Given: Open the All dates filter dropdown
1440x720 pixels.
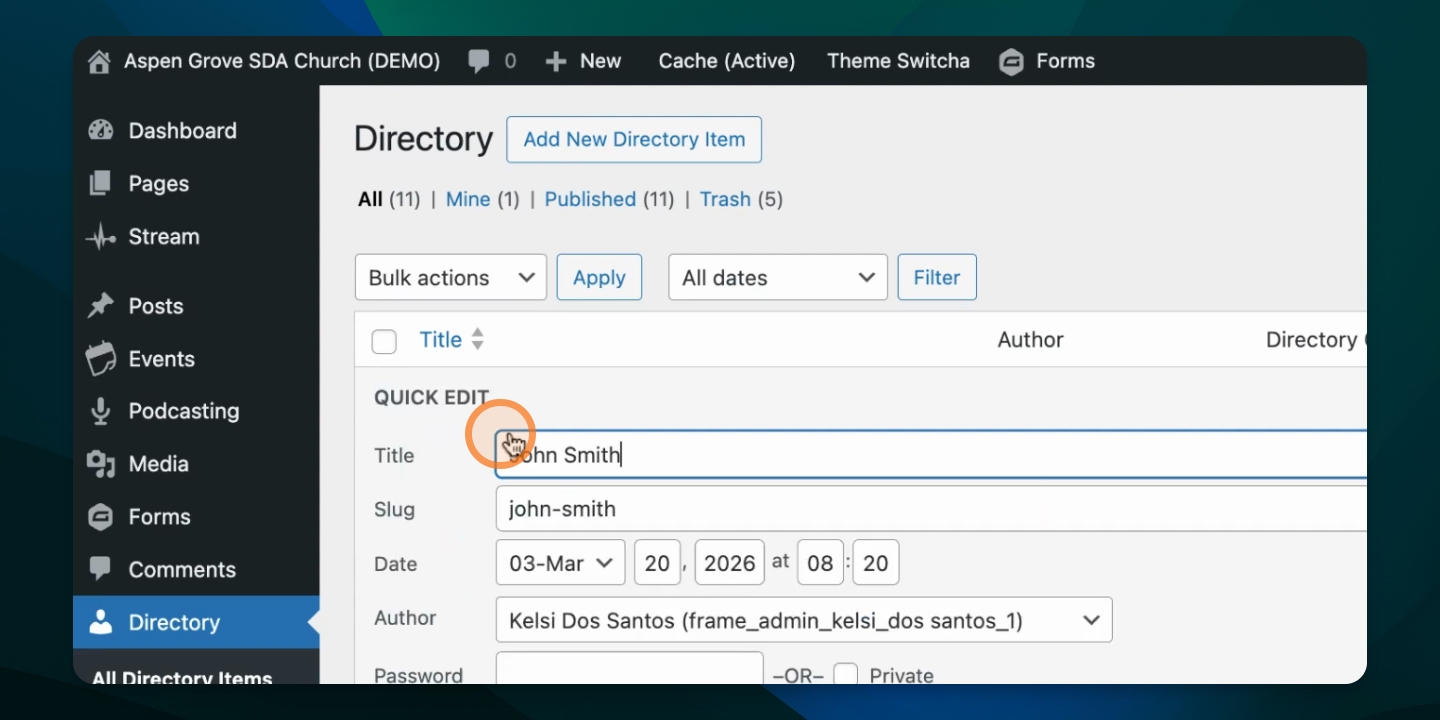Looking at the screenshot, I should 778,278.
